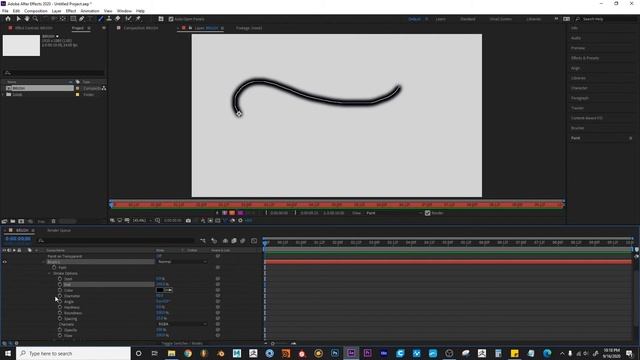The height and width of the screenshot is (360, 640).
Task: Select the Roto Brush tool
Action: click(x=129, y=19)
